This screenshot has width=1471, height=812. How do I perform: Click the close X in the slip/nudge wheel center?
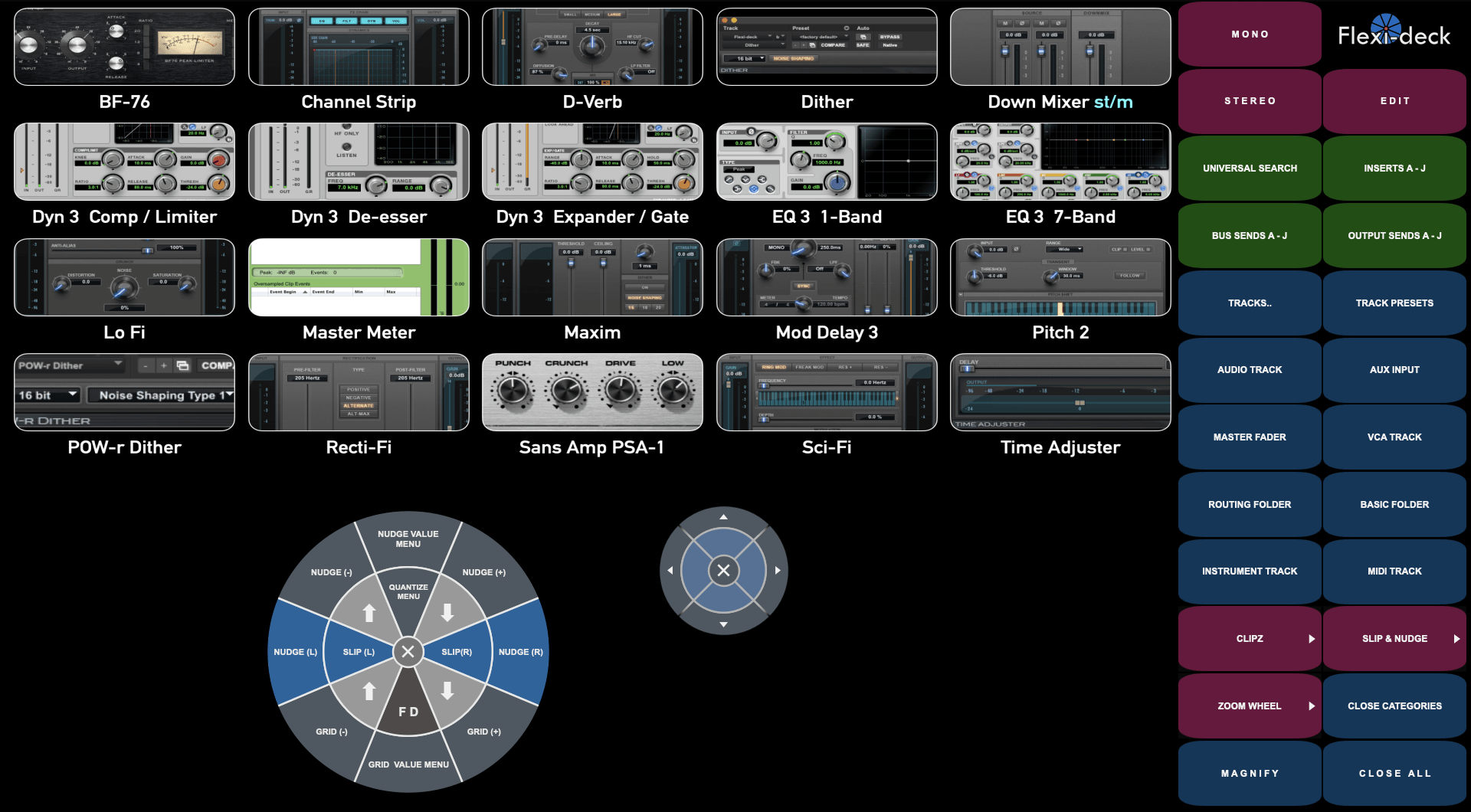(x=408, y=652)
